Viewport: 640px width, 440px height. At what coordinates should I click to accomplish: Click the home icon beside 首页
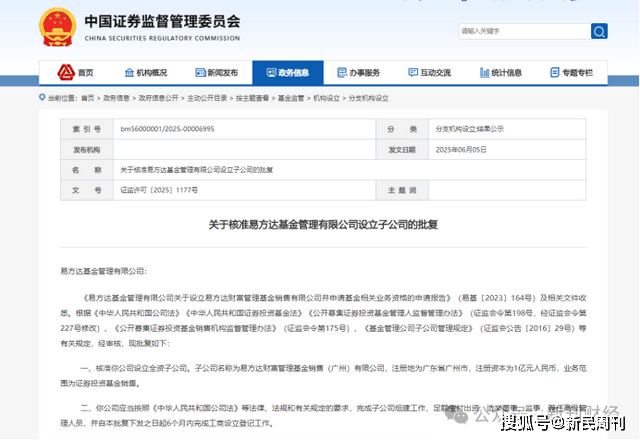click(66, 73)
